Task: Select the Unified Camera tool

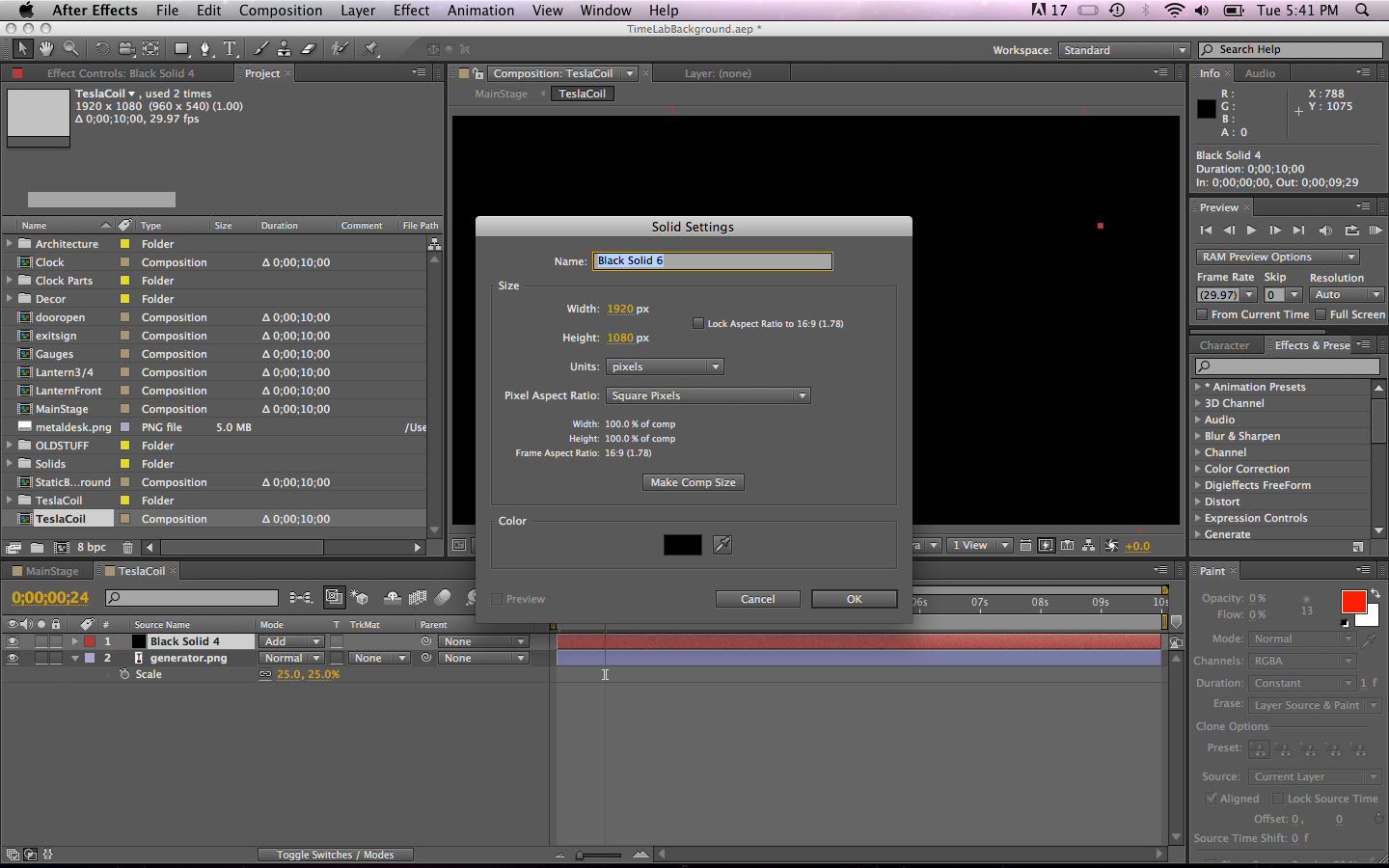Action: click(126, 48)
